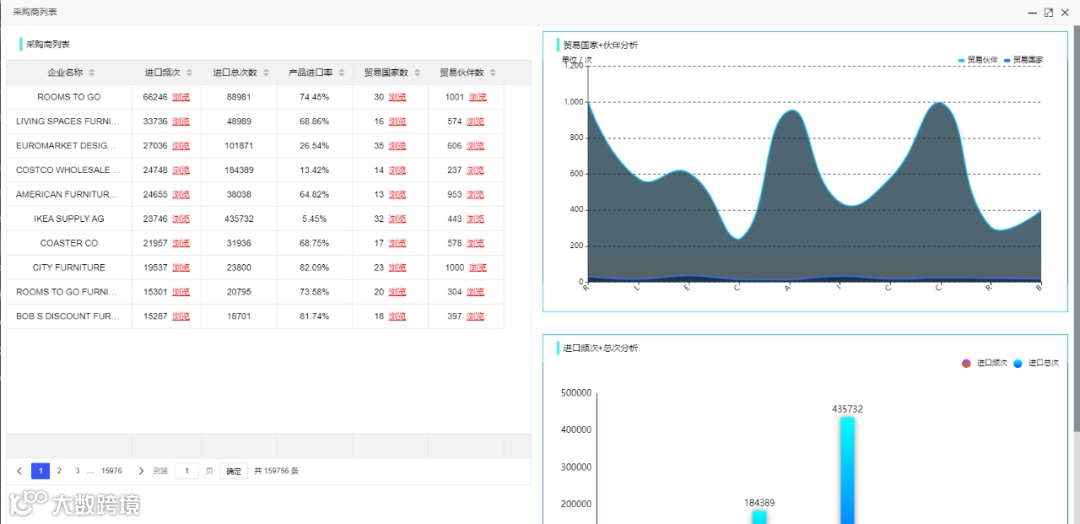Click the 184389 total imports cell
The height and width of the screenshot is (524, 1080).
click(x=239, y=170)
